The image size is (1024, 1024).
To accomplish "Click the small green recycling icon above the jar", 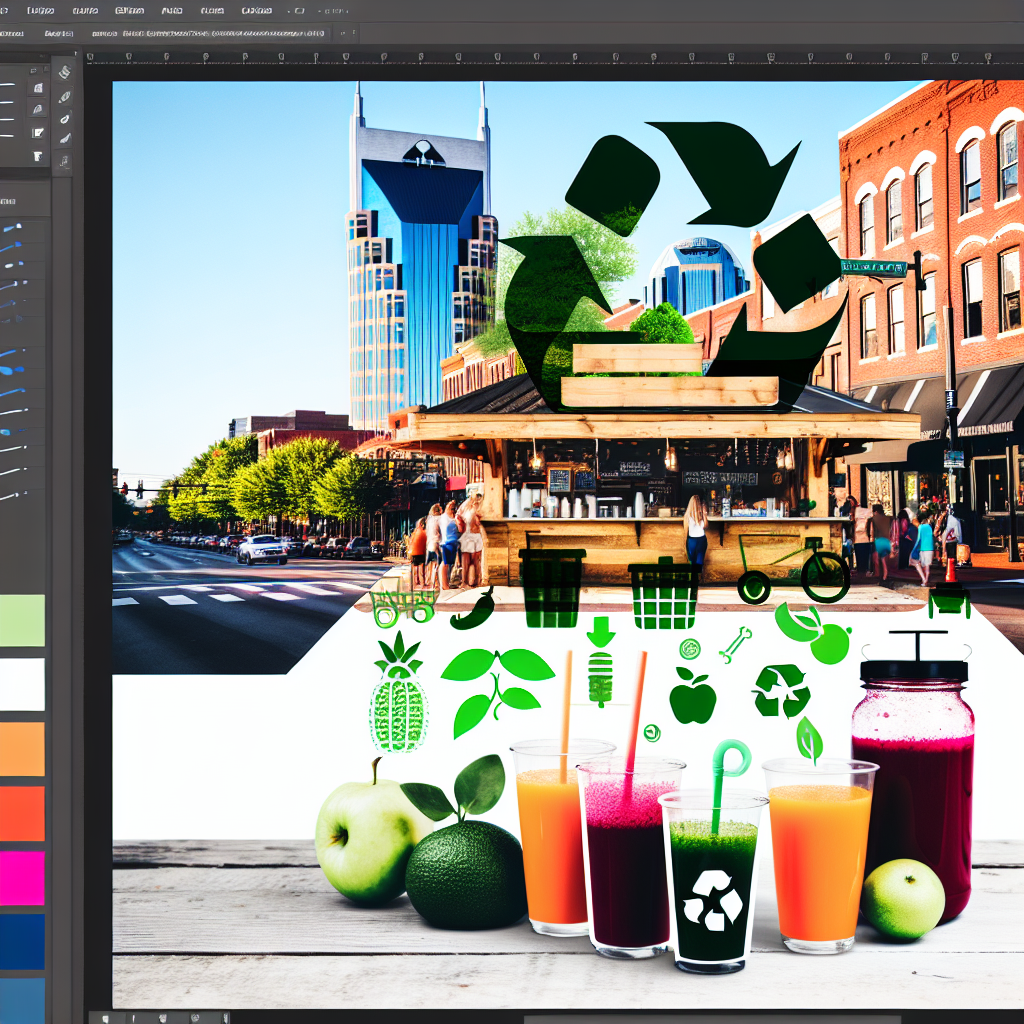I will click(x=781, y=690).
